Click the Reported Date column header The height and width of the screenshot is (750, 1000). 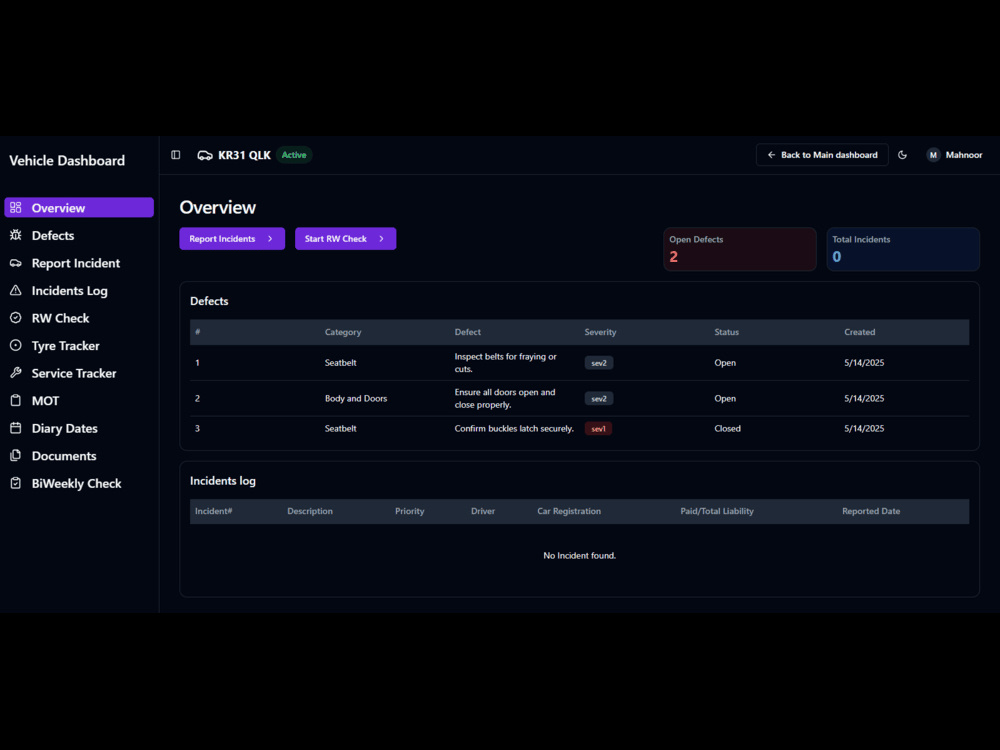[871, 511]
